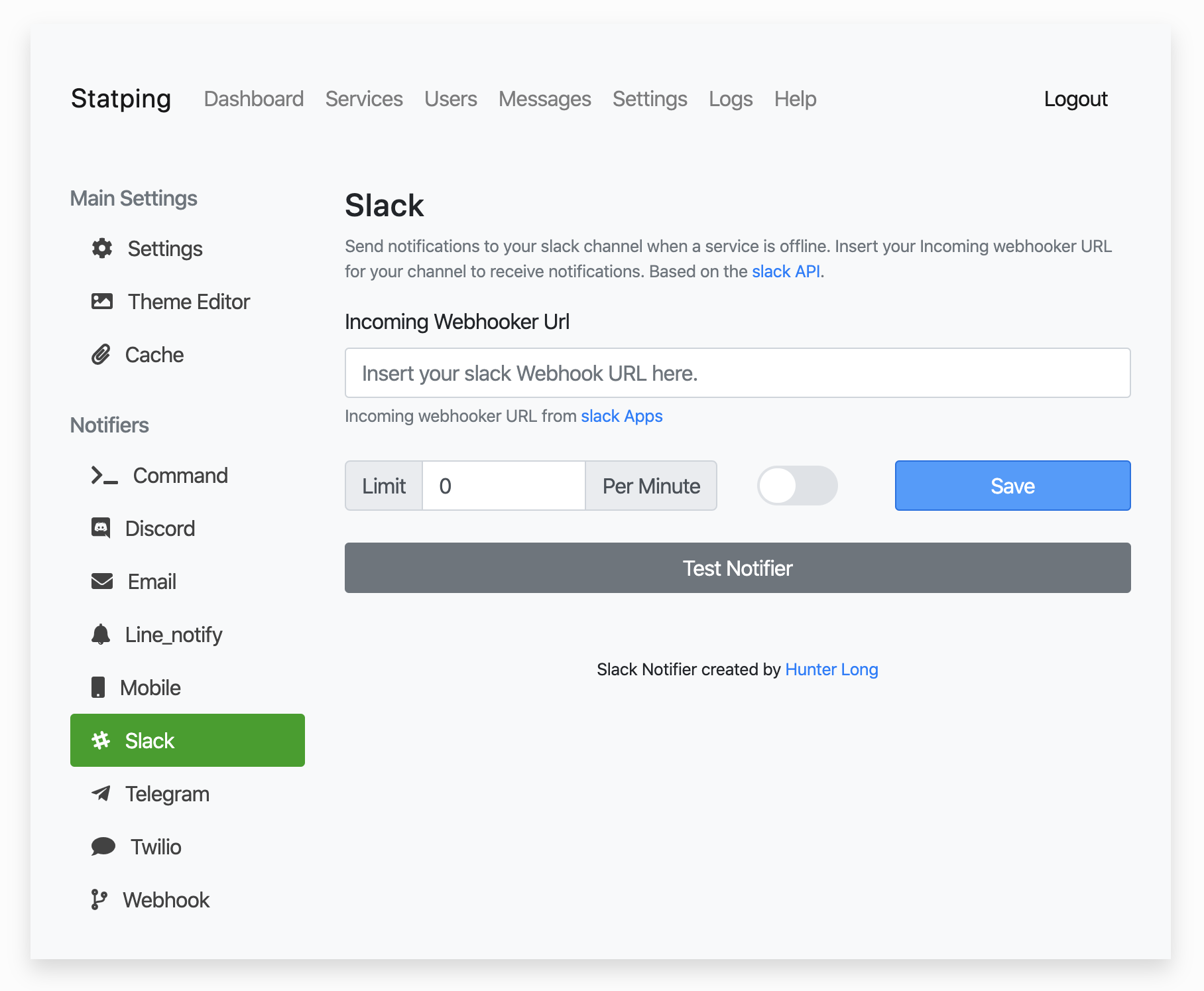The image size is (1204, 991).
Task: Open Messages from the top navigation
Action: click(545, 99)
